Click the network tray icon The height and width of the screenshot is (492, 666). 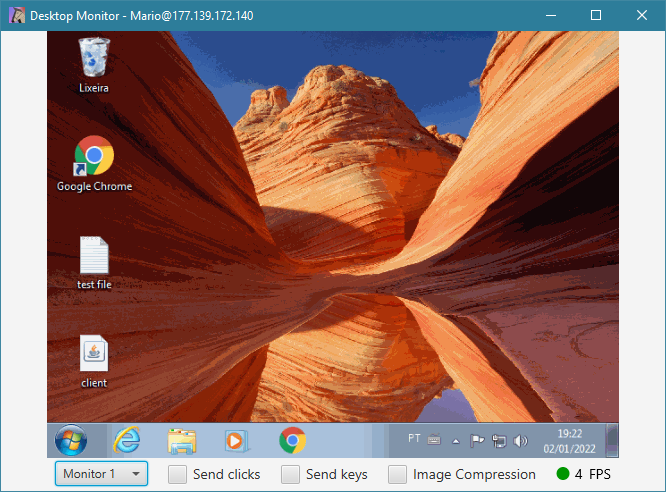[x=499, y=441]
